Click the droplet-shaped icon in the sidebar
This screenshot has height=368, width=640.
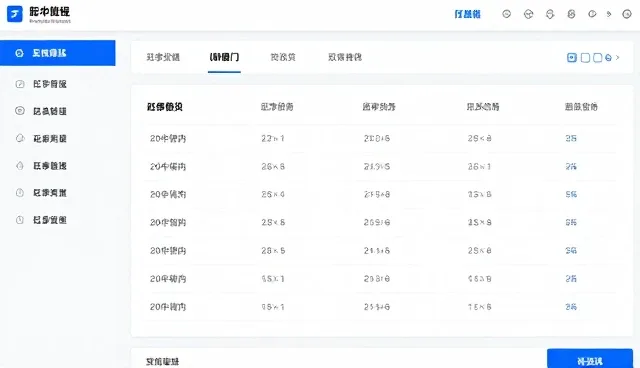click(20, 166)
